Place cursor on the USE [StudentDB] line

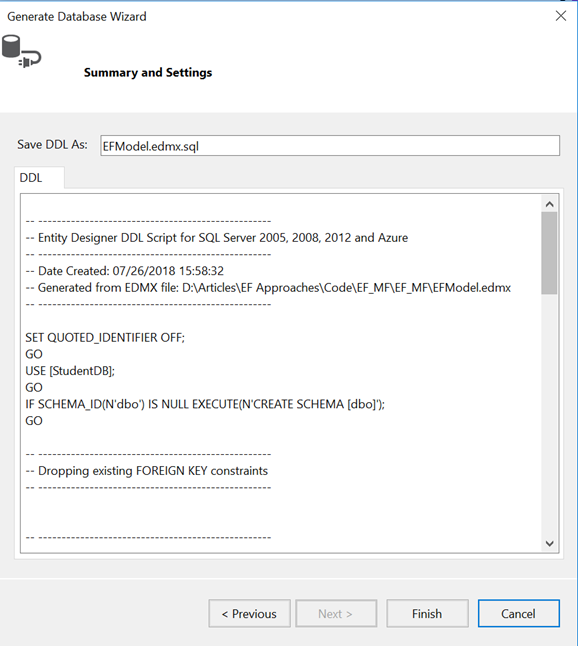[70, 371]
